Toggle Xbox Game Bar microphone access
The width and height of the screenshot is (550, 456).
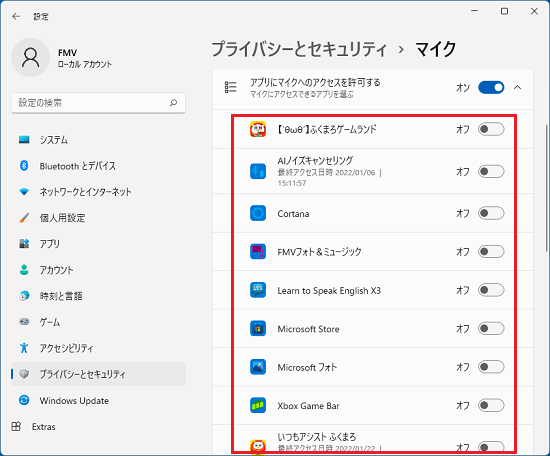[x=491, y=405]
